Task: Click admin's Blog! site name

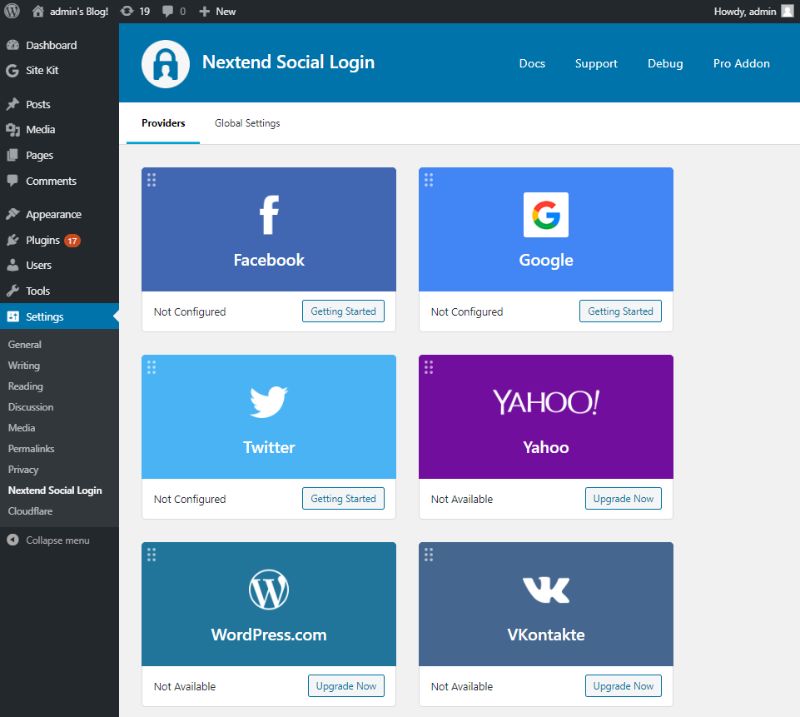Action: [79, 11]
